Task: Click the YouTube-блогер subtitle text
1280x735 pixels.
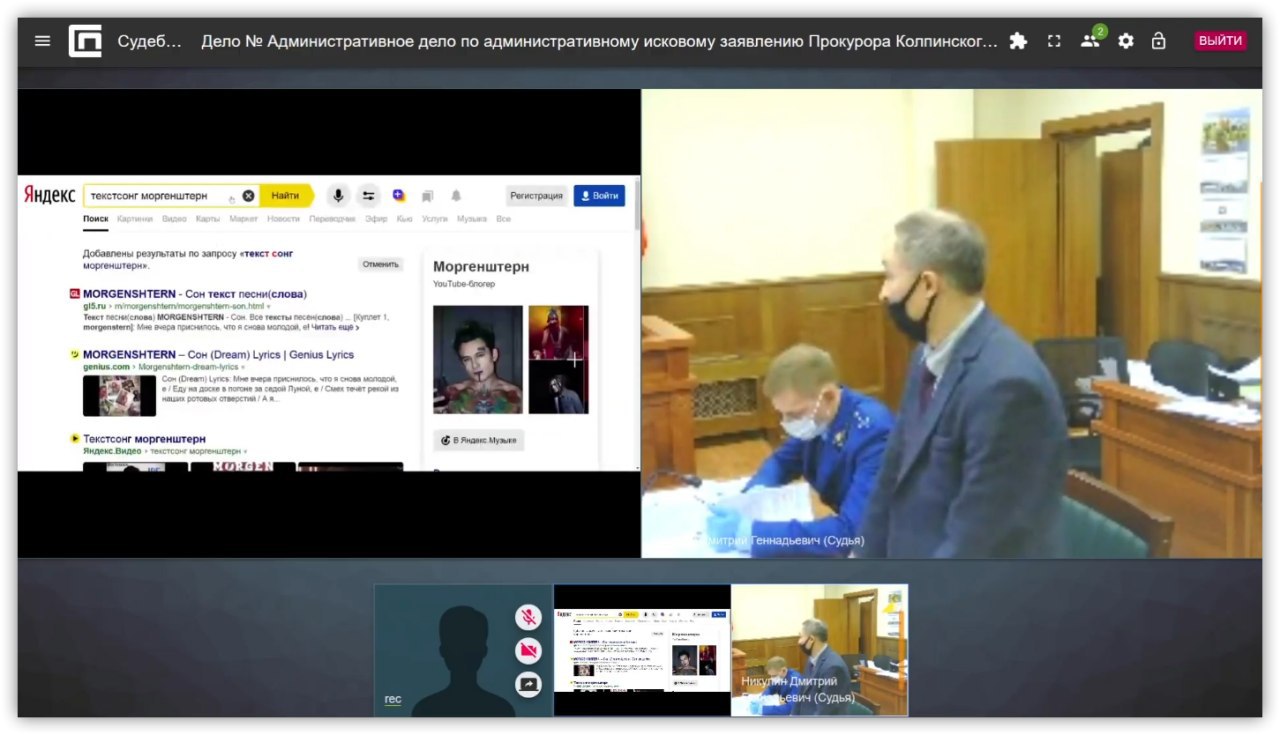Action: pyautogui.click(x=464, y=285)
